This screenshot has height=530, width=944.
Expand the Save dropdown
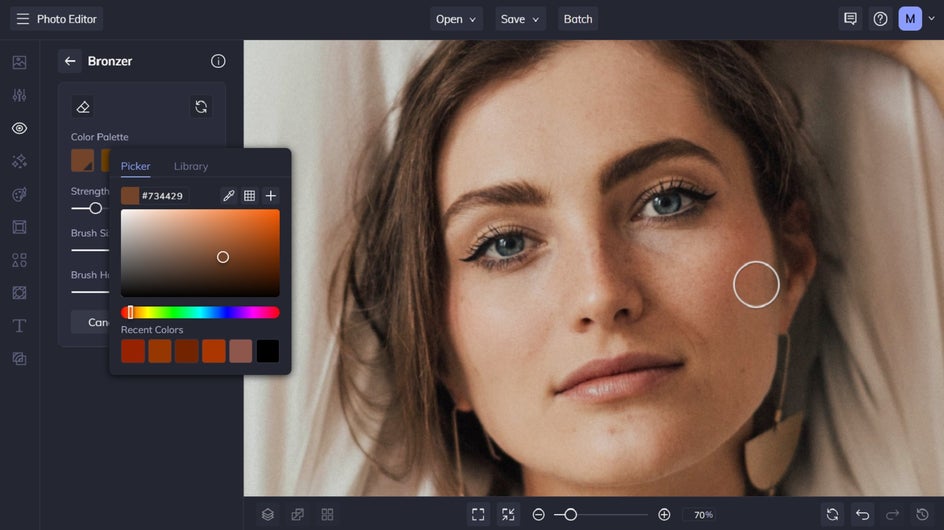click(520, 19)
